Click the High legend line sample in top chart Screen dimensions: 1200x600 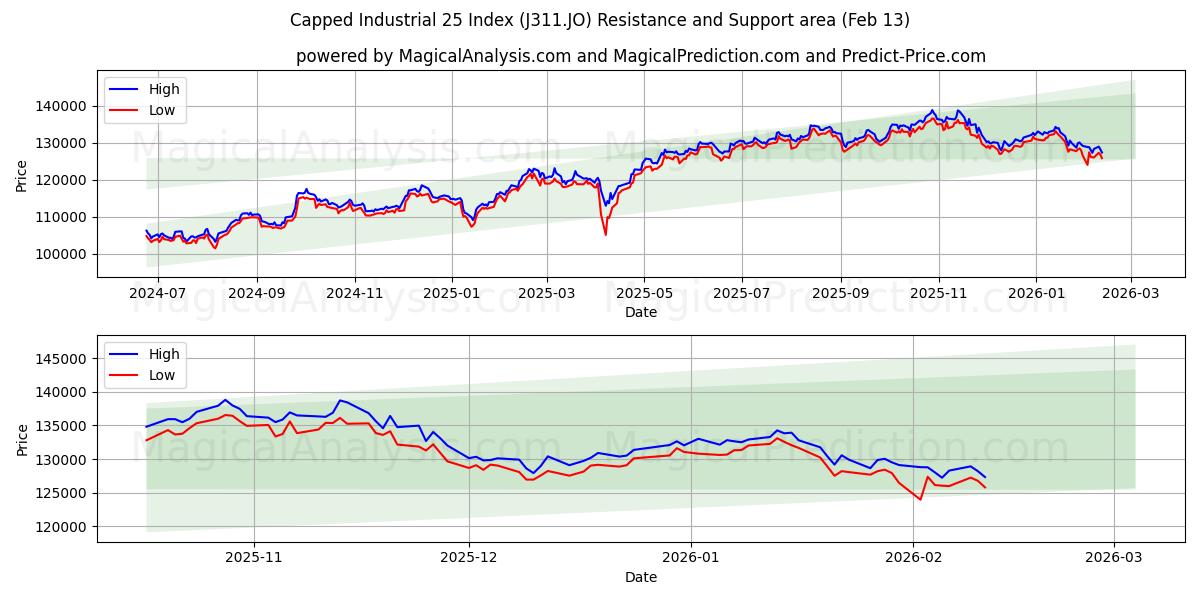tap(122, 89)
